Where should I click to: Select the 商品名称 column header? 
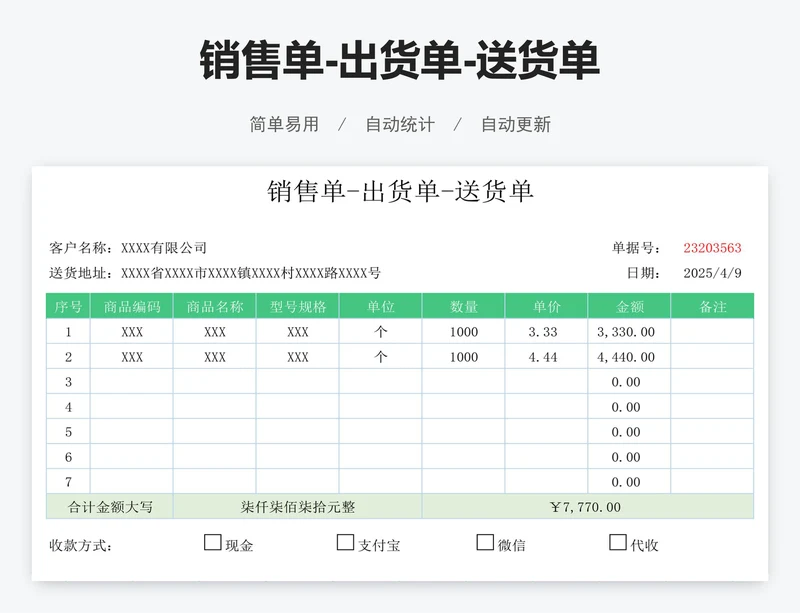215,306
